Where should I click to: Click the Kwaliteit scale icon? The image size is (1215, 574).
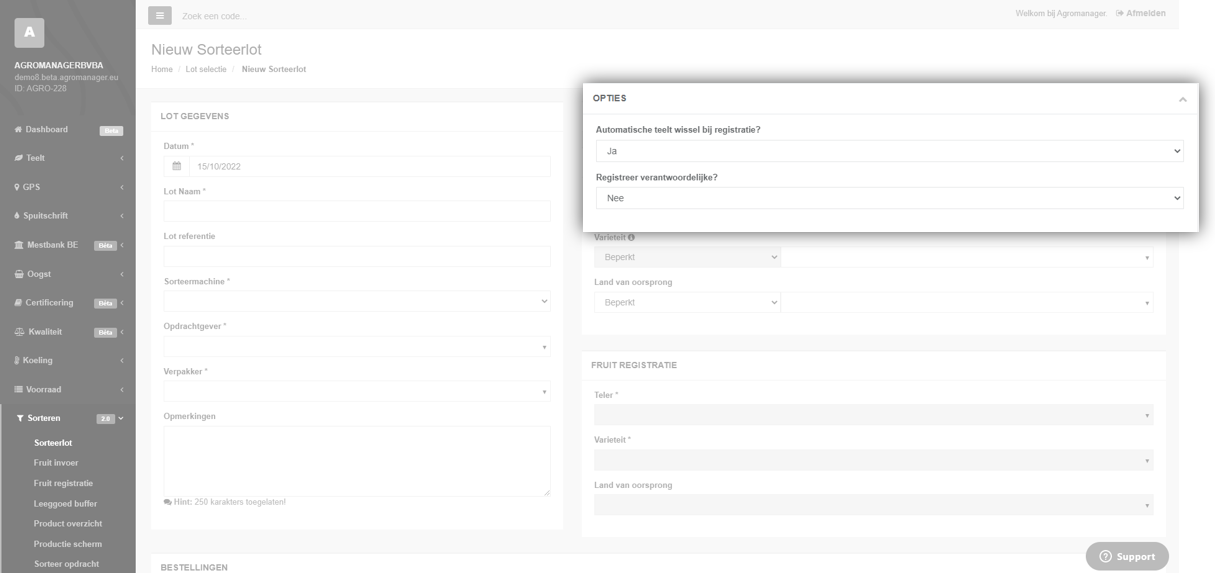pyautogui.click(x=19, y=332)
